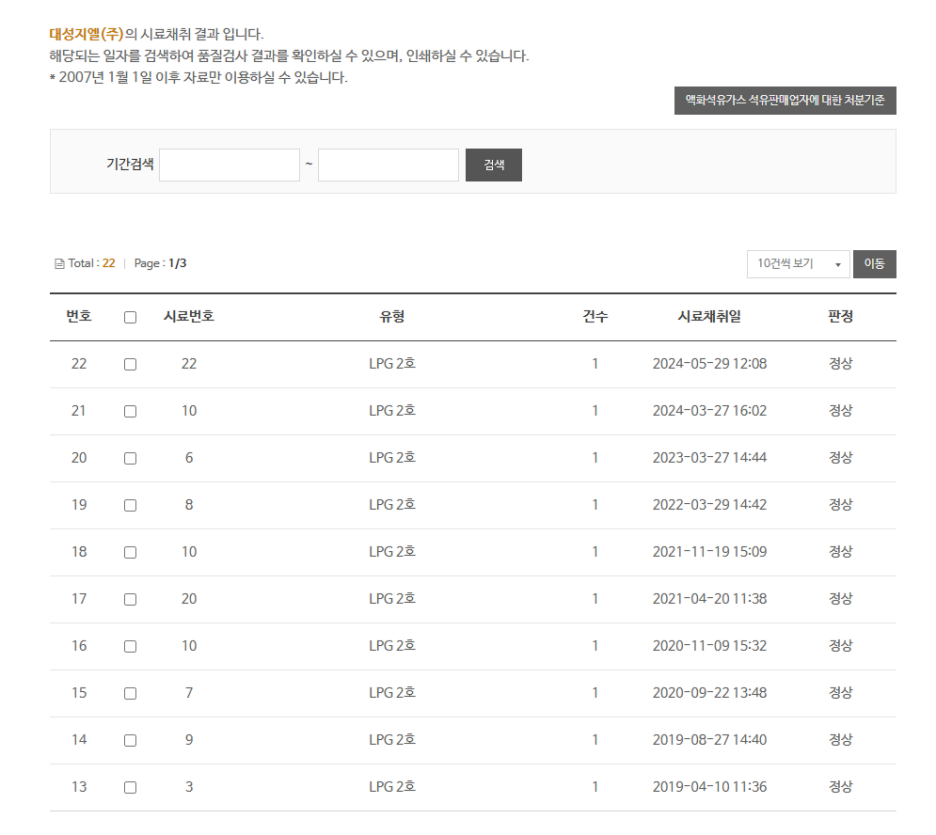The height and width of the screenshot is (835, 936).
Task: Click the 유형 column header
Action: pyautogui.click(x=392, y=316)
